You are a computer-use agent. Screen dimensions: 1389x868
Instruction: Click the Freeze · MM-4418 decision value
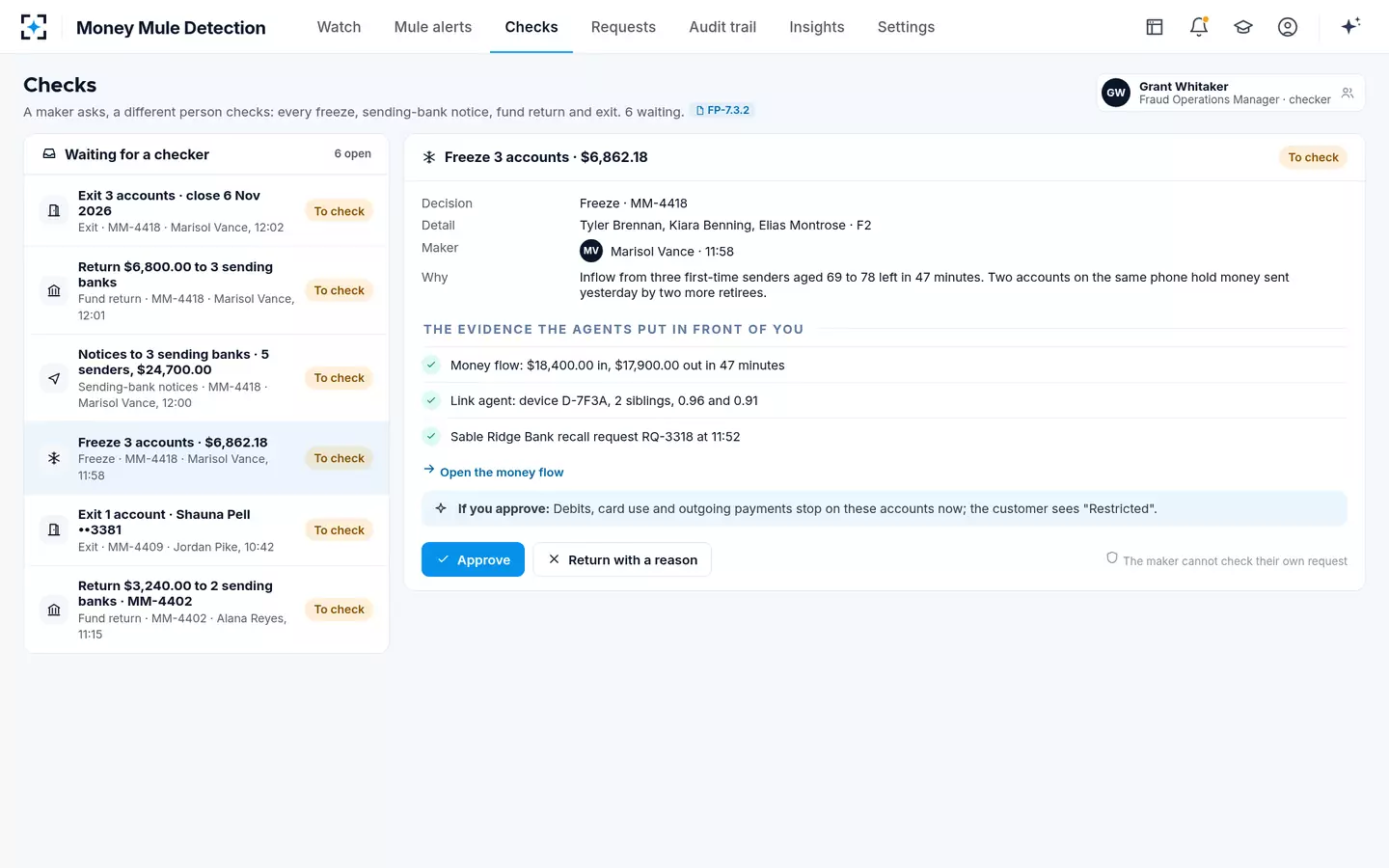tap(634, 203)
